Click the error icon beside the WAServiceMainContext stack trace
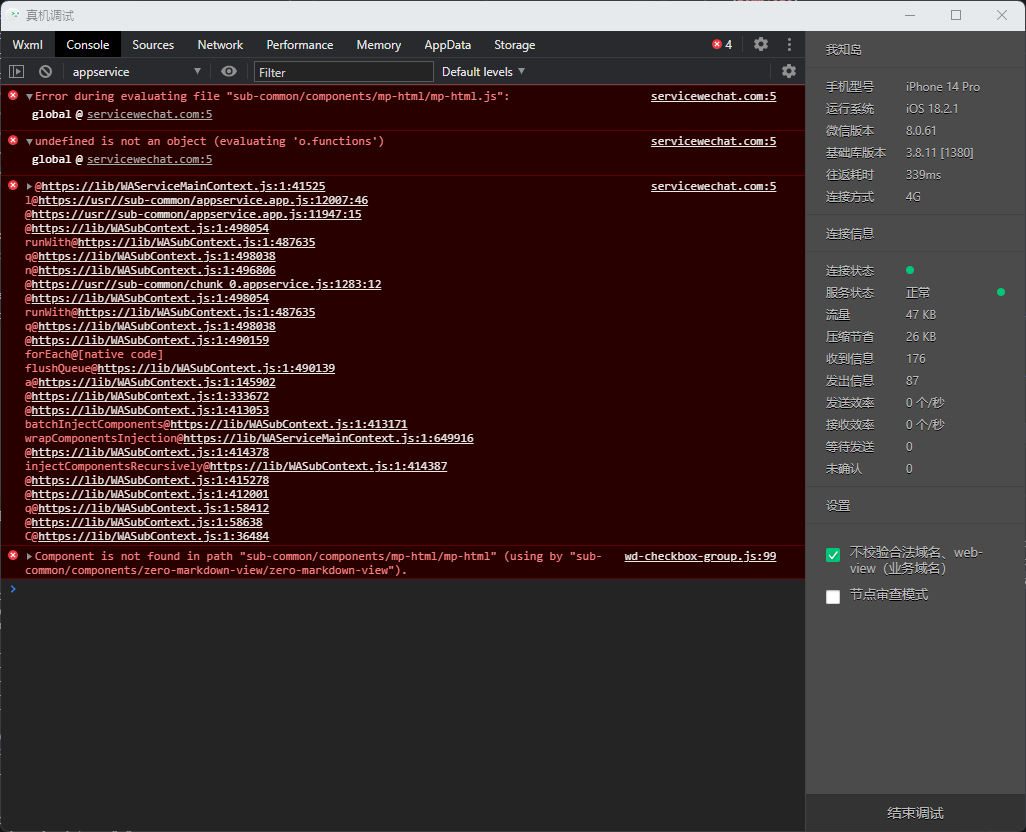 pos(13,186)
